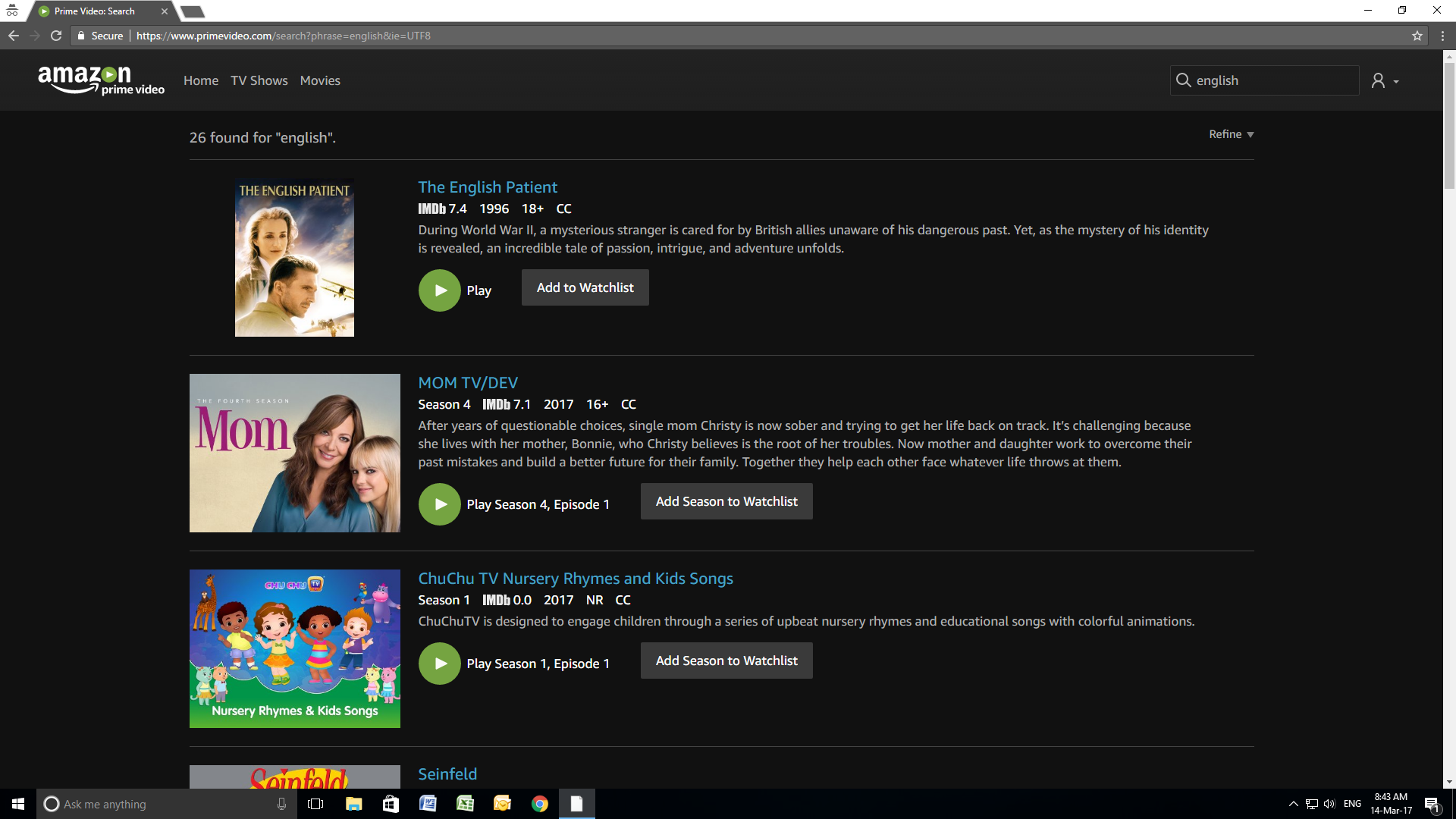Show hidden tray icons chevron
This screenshot has height=819, width=1456.
tap(1293, 804)
